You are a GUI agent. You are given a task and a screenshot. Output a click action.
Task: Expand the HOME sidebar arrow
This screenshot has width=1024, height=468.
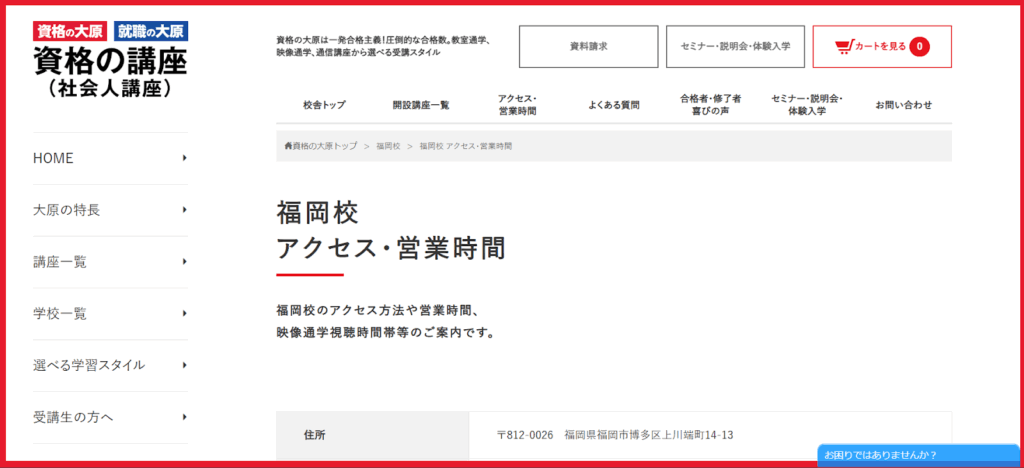coord(185,158)
